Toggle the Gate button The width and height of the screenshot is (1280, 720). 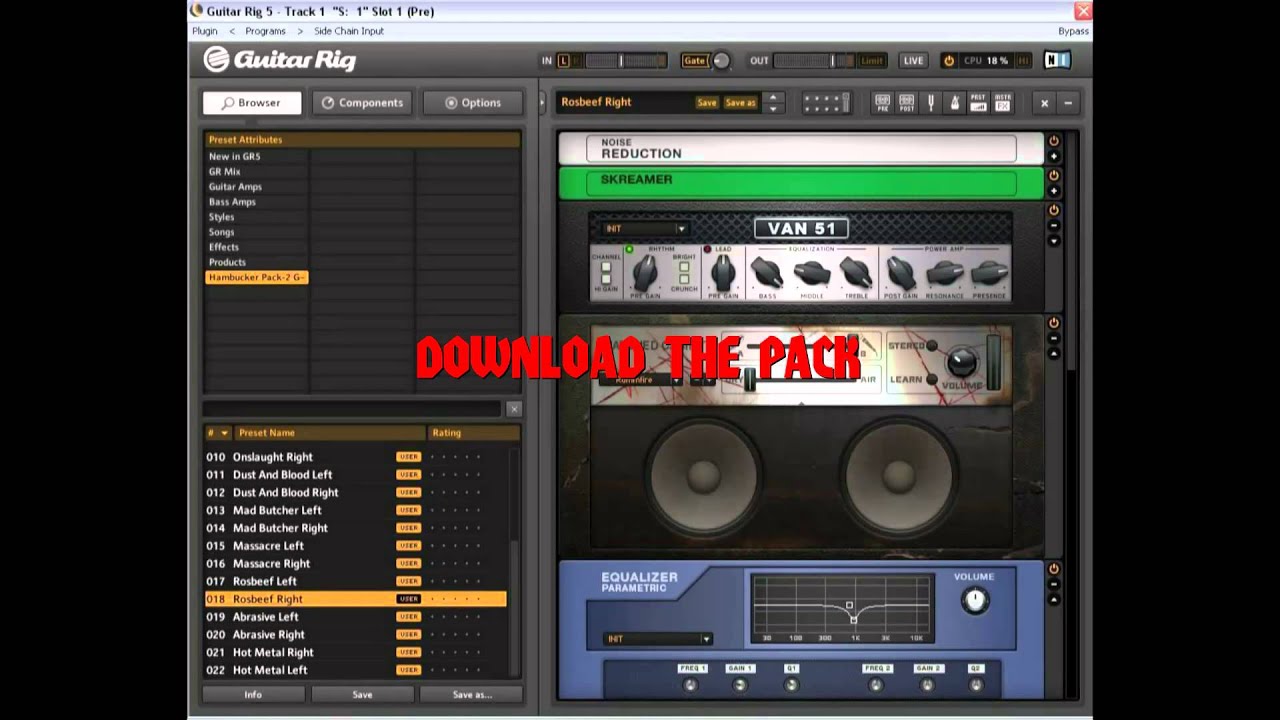tap(694, 61)
